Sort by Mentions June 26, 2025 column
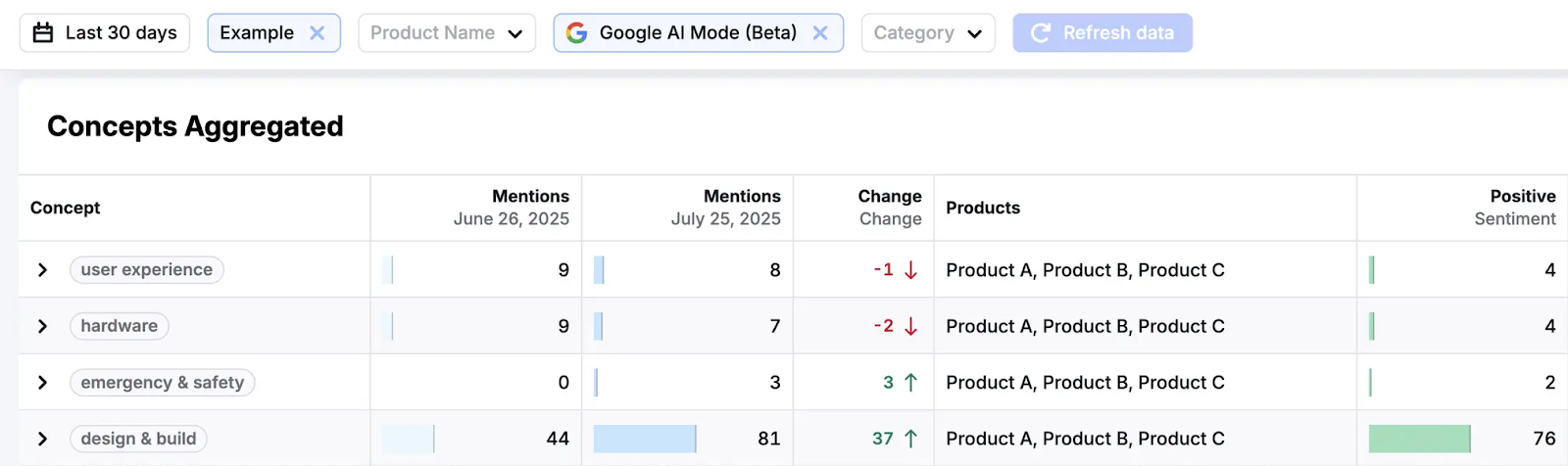 click(511, 208)
